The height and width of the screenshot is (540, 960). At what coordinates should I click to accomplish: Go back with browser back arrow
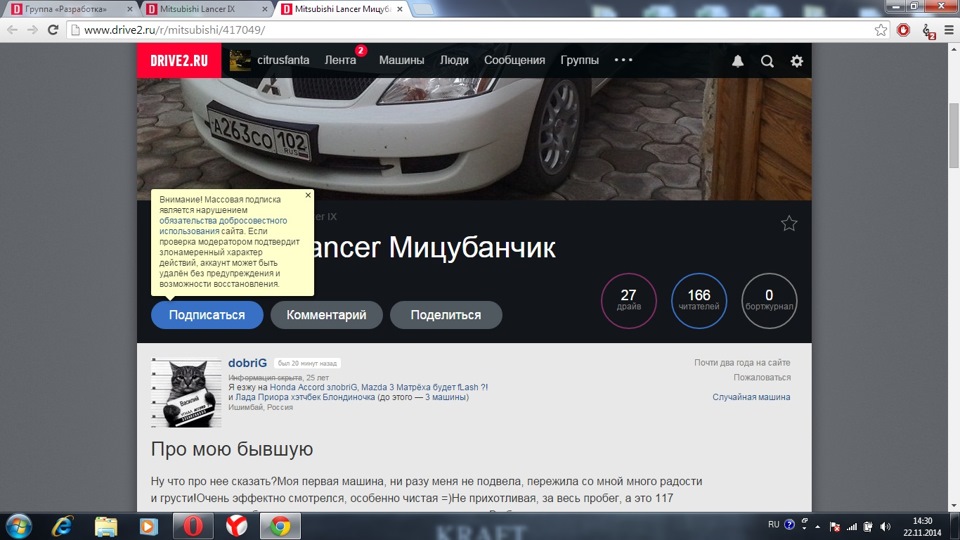coord(12,29)
